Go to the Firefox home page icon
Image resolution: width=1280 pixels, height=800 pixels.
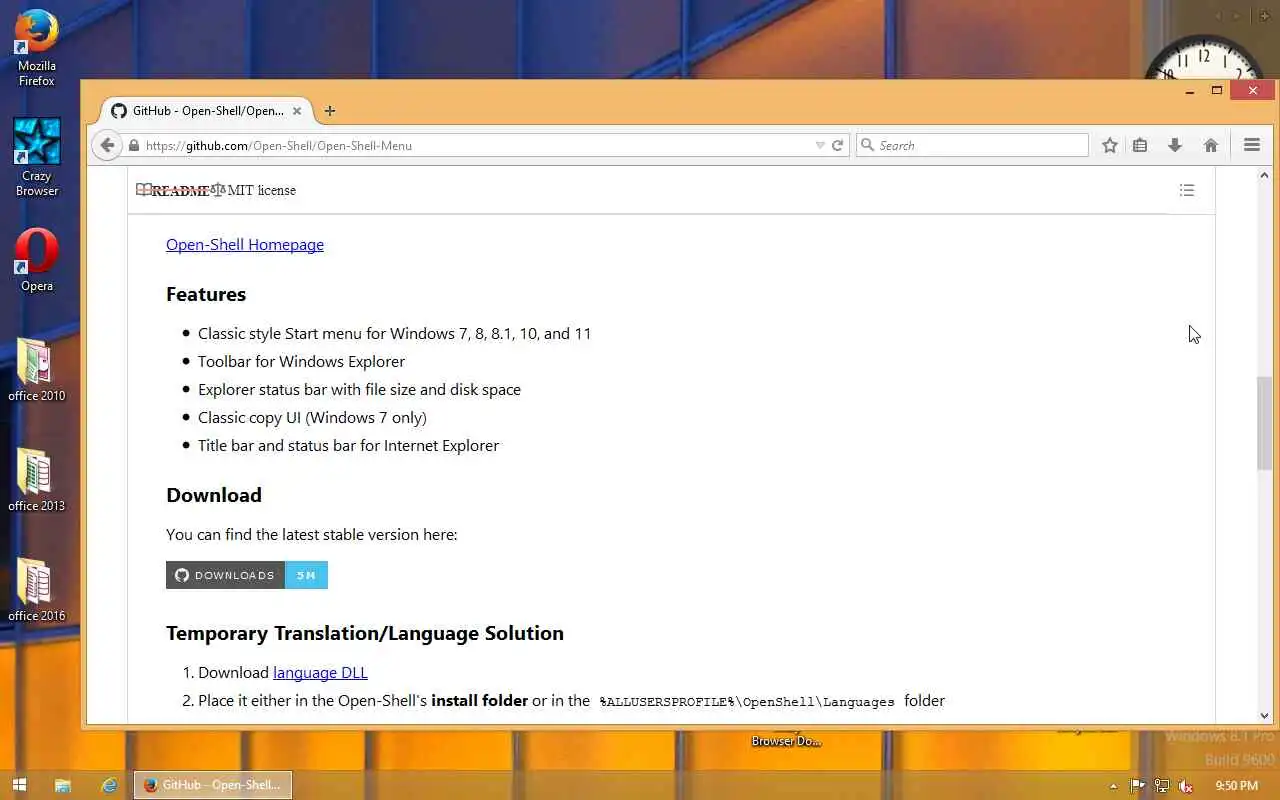[1211, 145]
